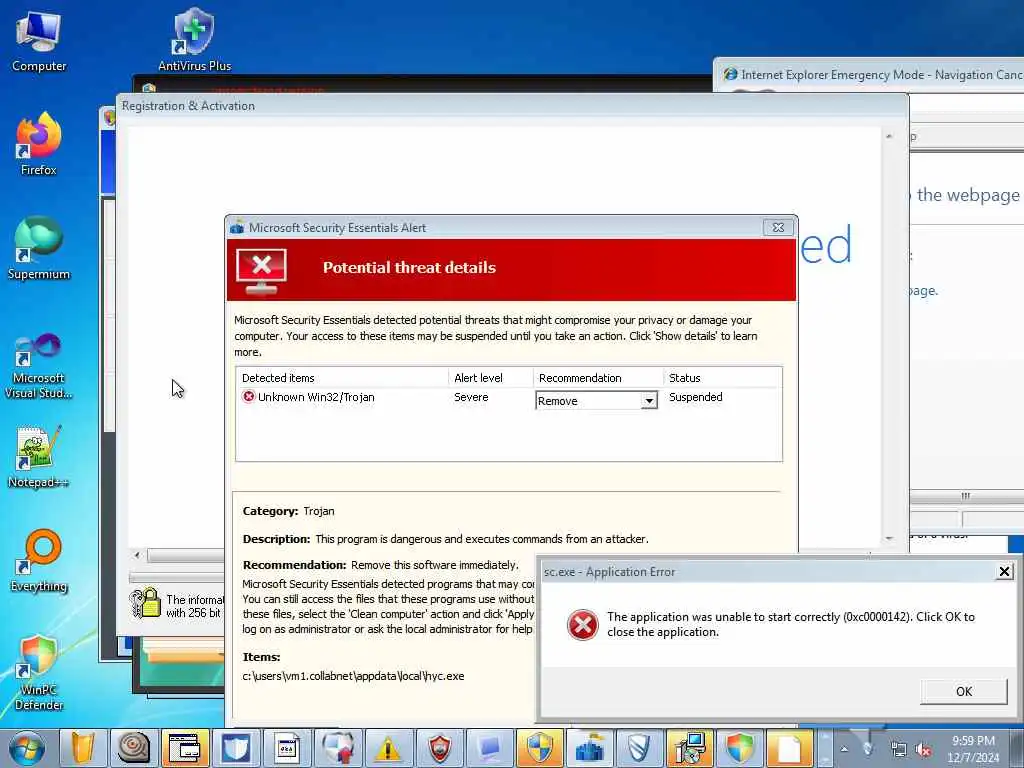The width and height of the screenshot is (1024, 768).
Task: Click the blue monitor taskbar icon
Action: (490, 748)
